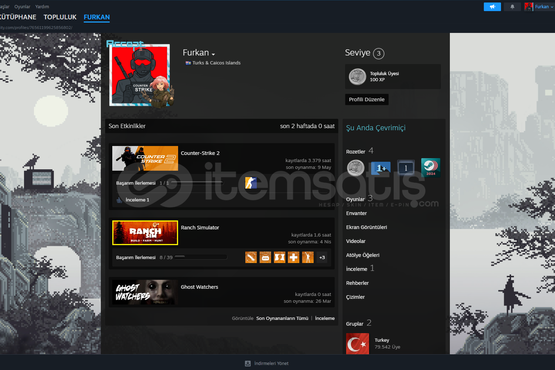555x370 pixels.
Task: Click the small avatar next to top-right Furkan
Action: 529,7
